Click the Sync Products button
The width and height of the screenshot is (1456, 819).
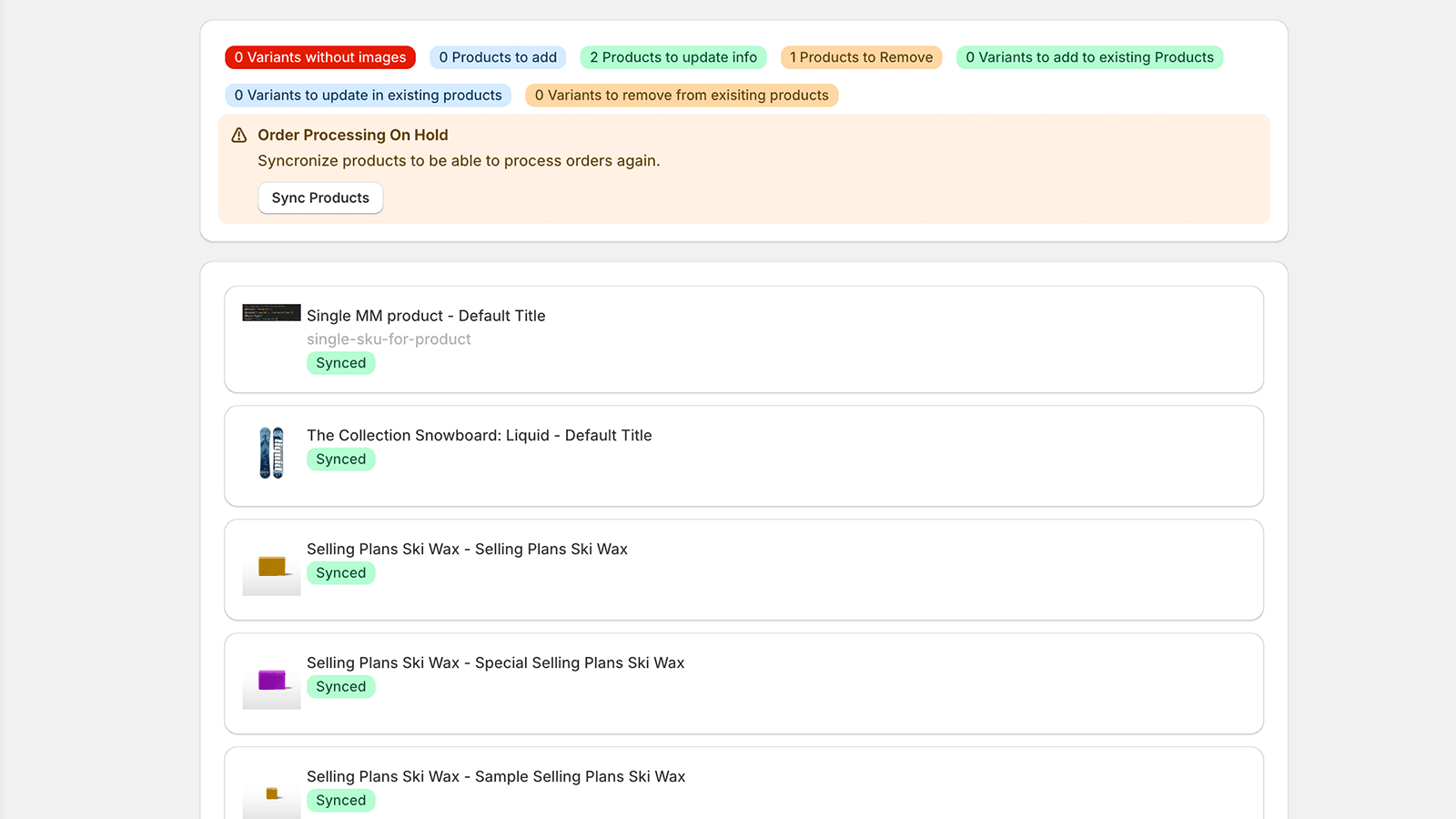point(320,197)
